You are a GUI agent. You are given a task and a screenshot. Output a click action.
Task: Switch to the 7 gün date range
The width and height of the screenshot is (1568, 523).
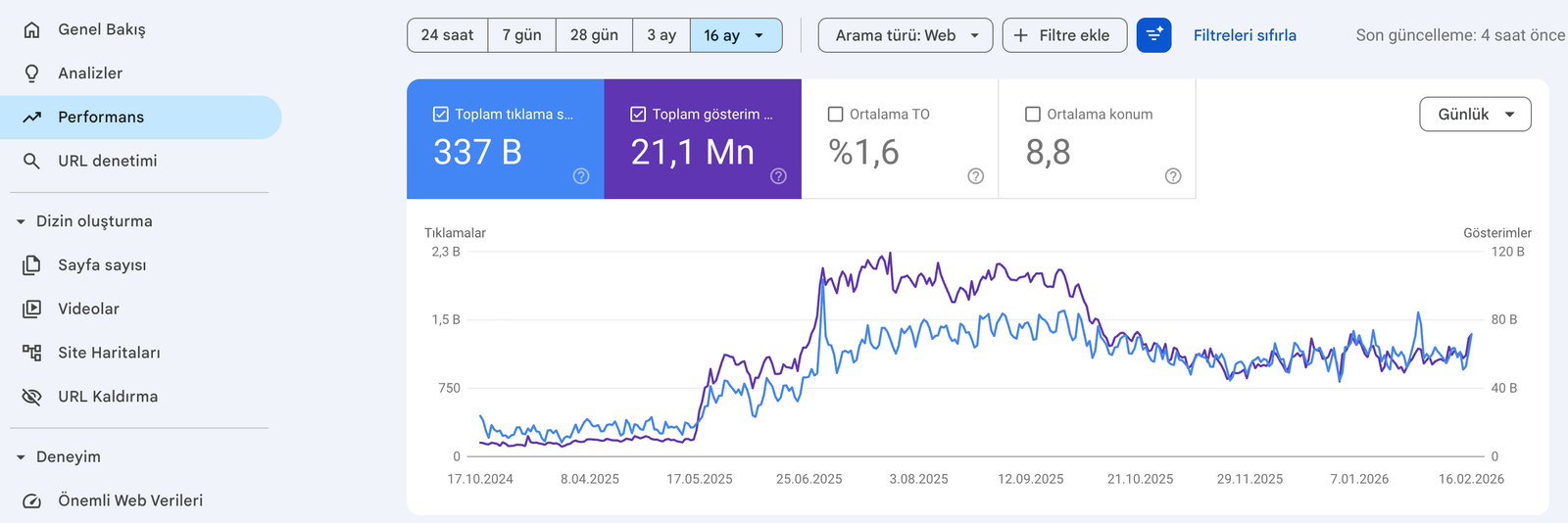[x=521, y=35]
